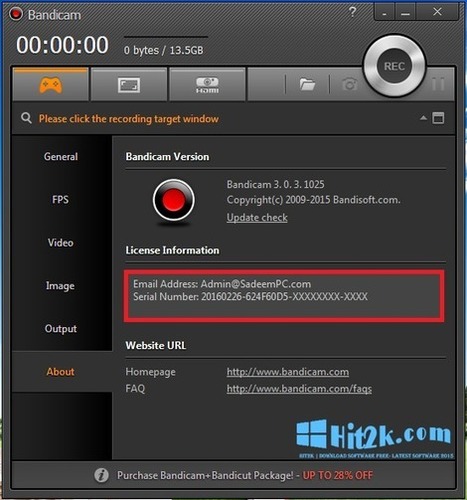This screenshot has width=467, height=500.
Task: Open the General settings tab
Action: tap(61, 157)
